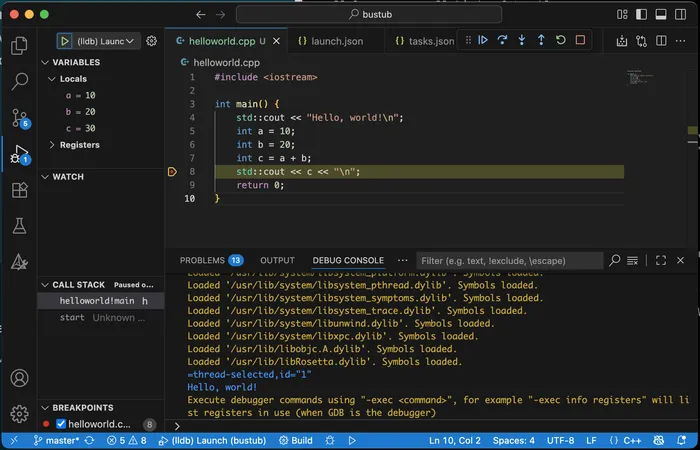Open the Testing flask view

pos(19,226)
